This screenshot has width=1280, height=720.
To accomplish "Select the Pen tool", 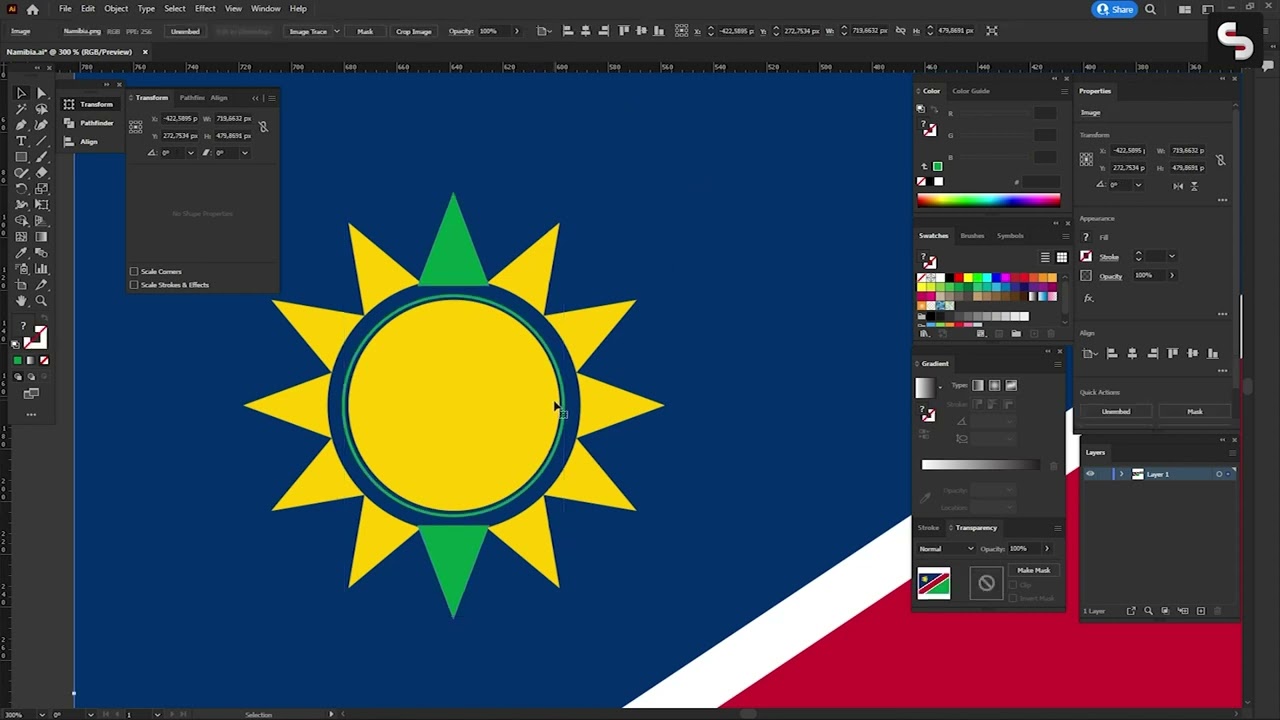I will [x=21, y=125].
